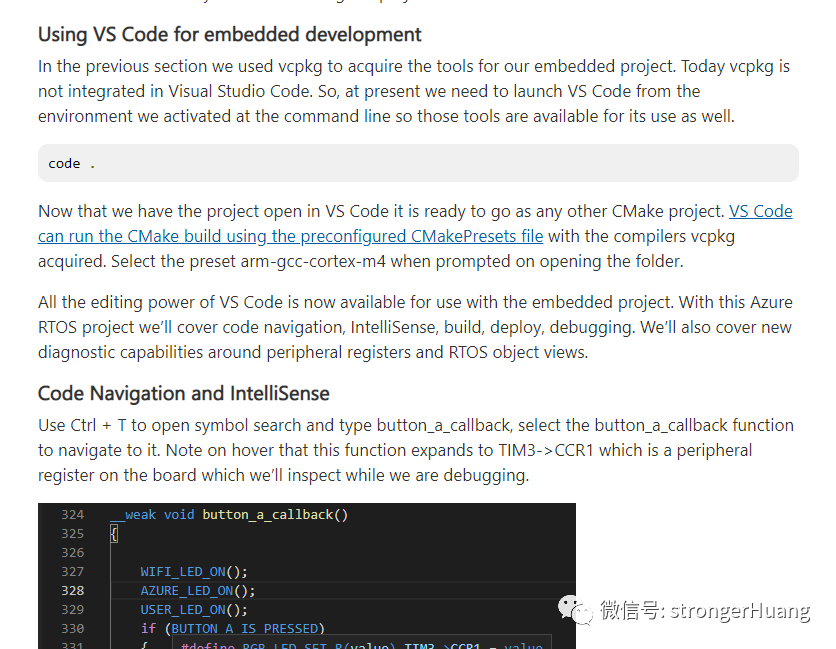
Task: Click the 'void' keyword on line 324
Action: [179, 515]
